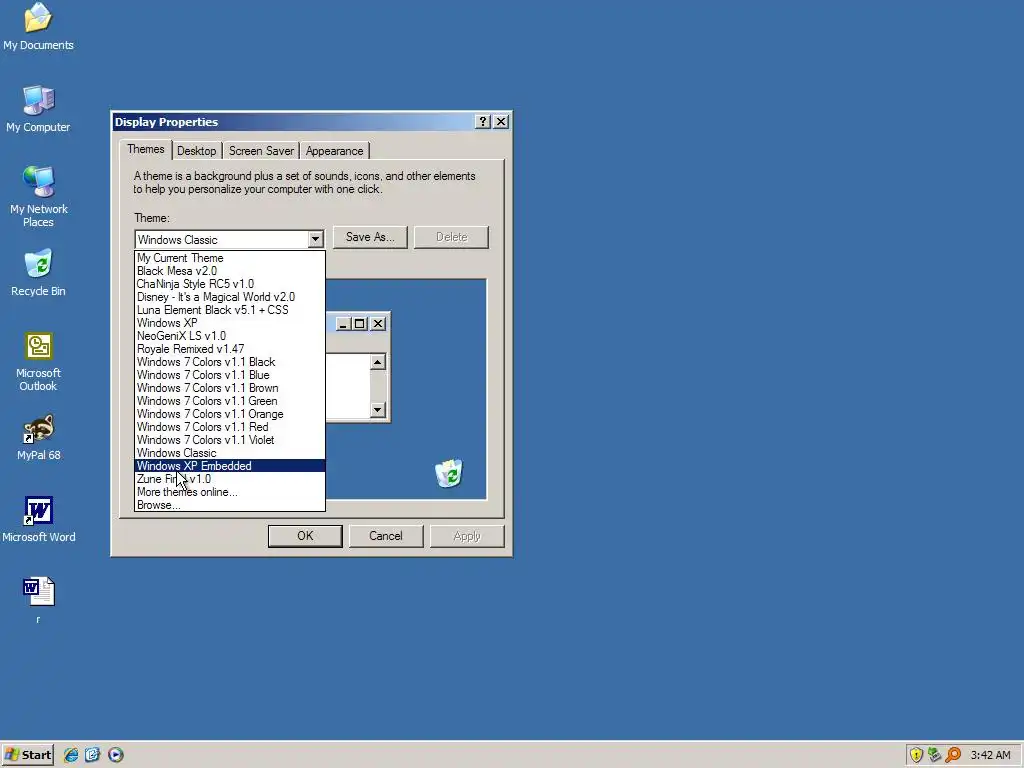
Task: Choose My Current Theme from list
Action: 230,258
